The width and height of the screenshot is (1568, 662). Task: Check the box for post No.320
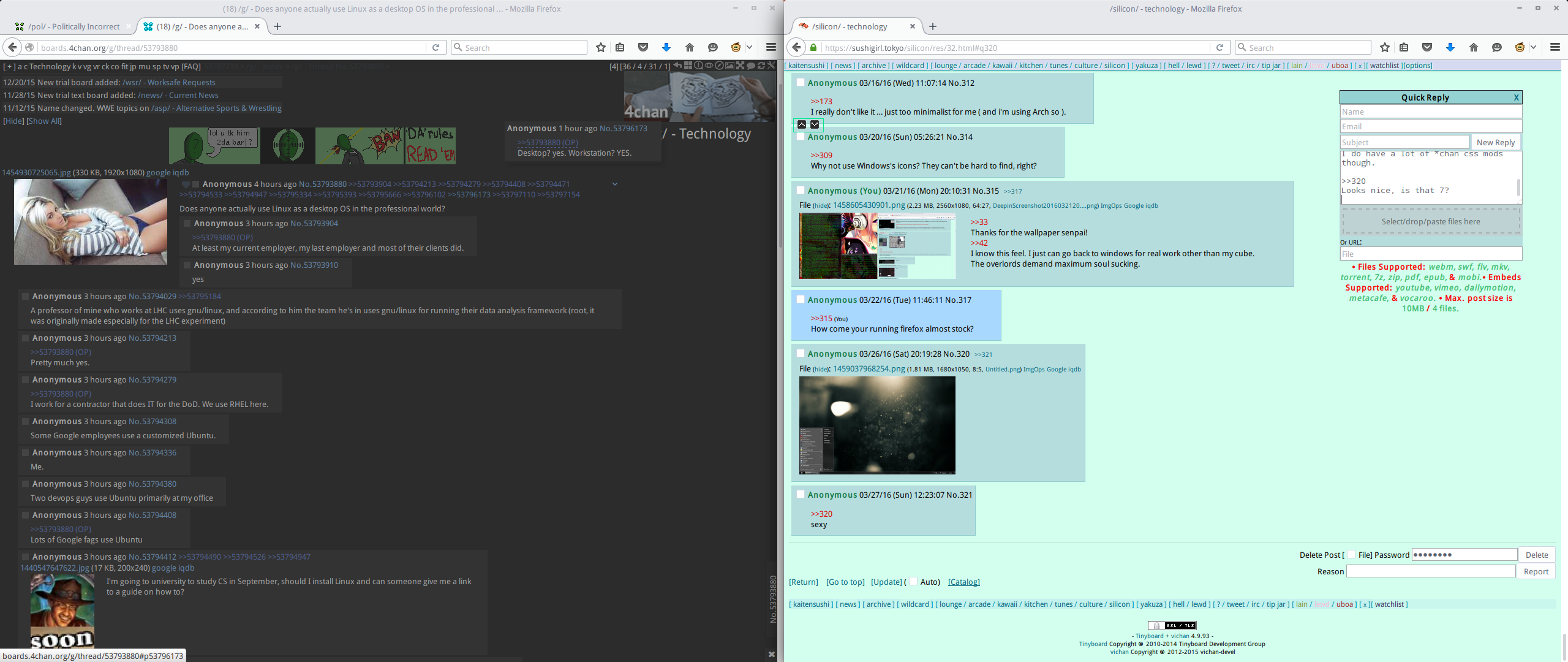tap(800, 353)
